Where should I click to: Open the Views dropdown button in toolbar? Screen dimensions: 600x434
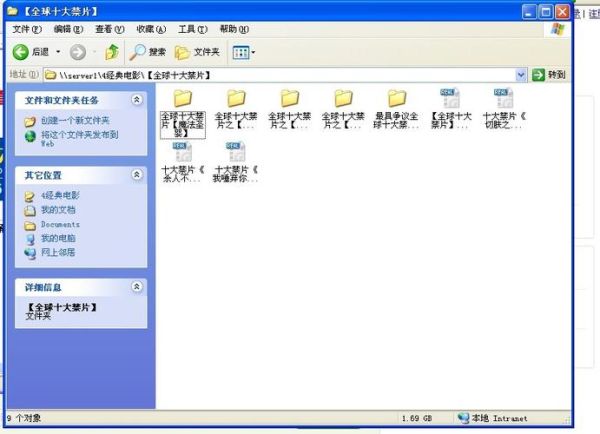(x=244, y=52)
